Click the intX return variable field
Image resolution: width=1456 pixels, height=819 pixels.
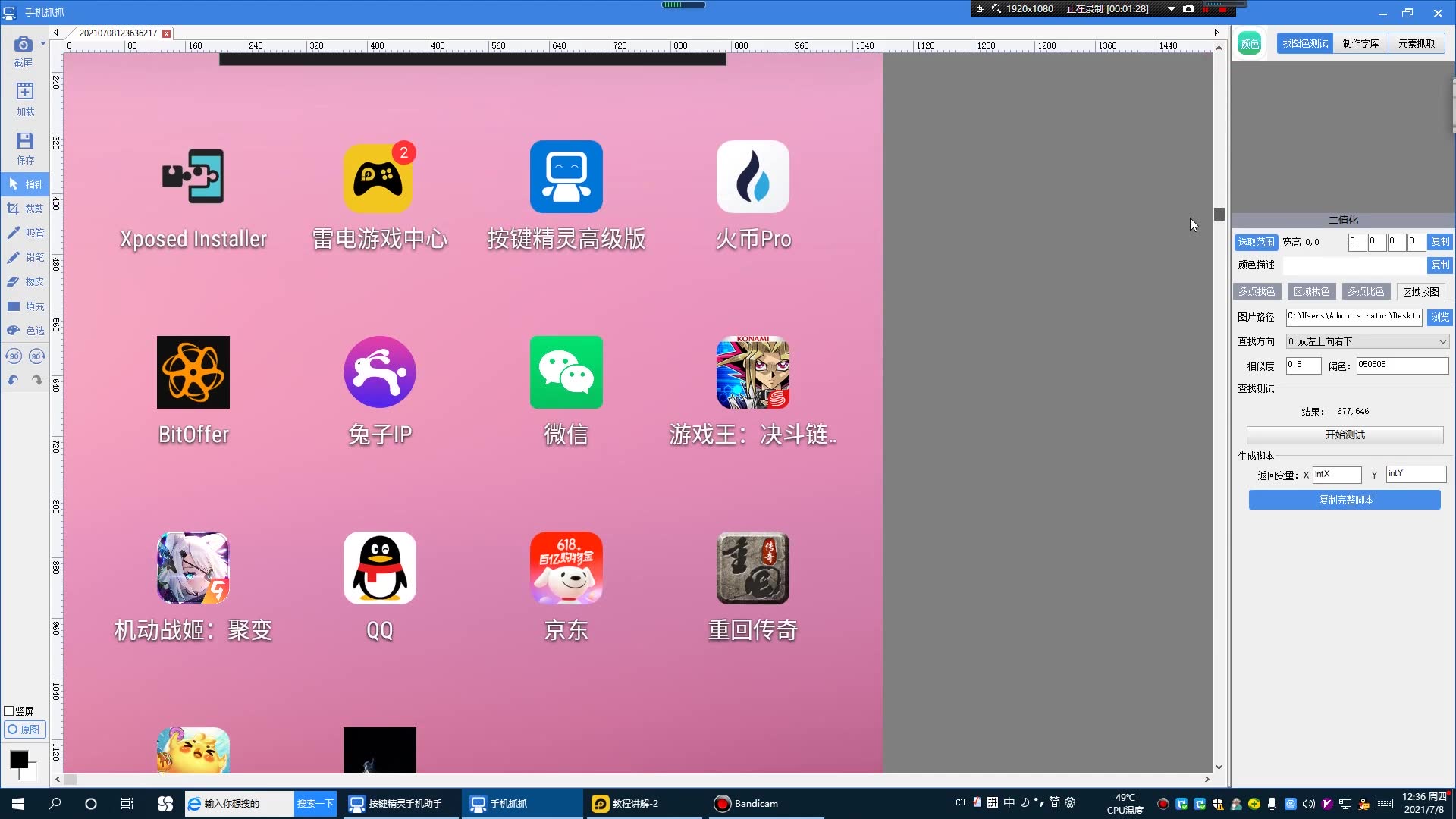click(x=1337, y=475)
